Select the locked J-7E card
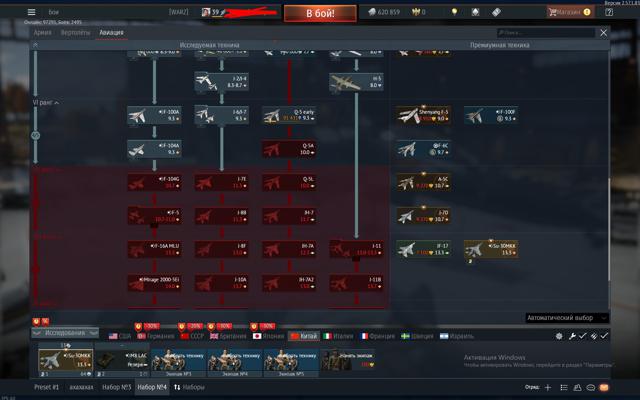 pyautogui.click(x=222, y=182)
